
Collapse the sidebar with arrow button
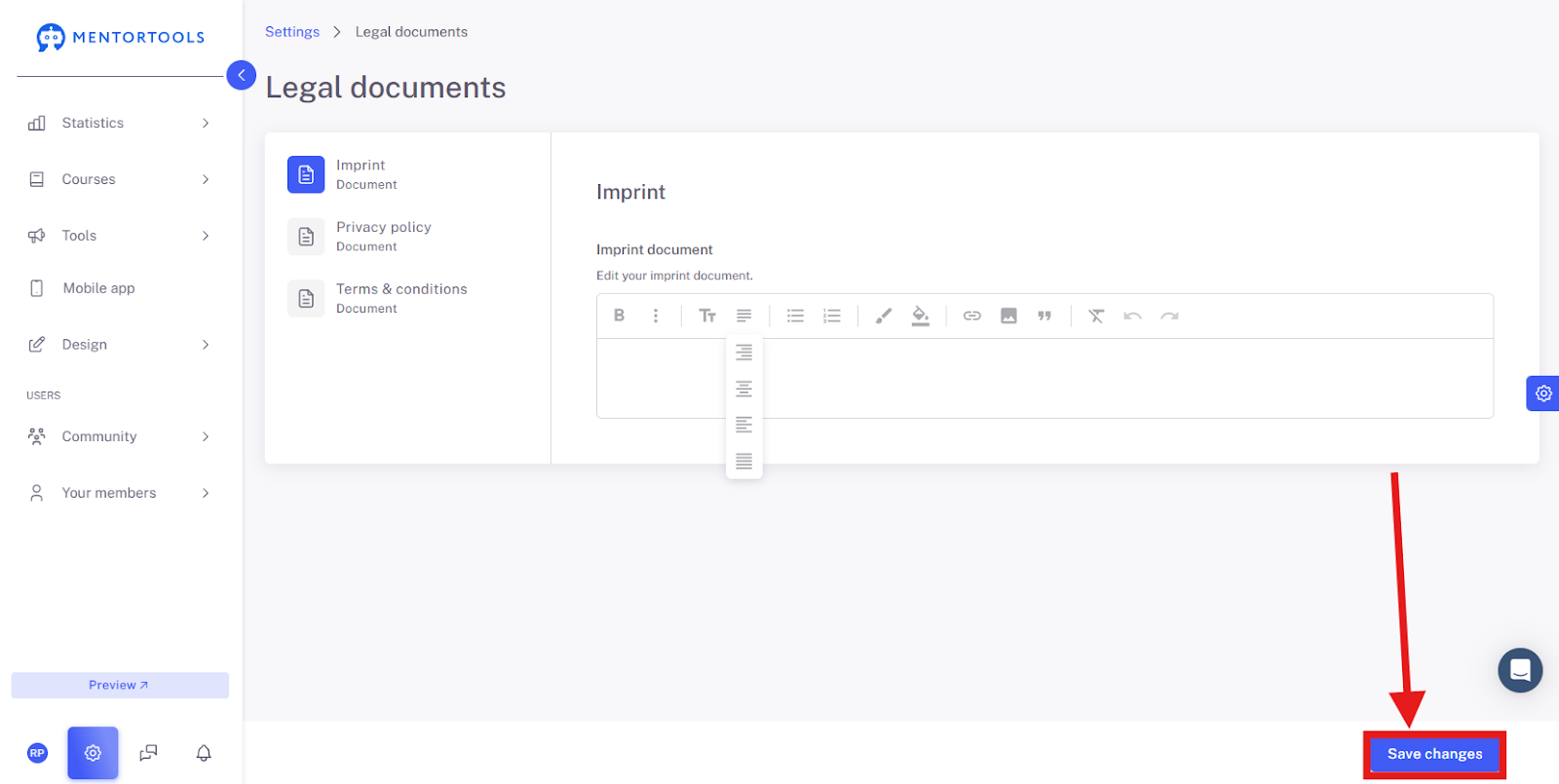point(242,75)
